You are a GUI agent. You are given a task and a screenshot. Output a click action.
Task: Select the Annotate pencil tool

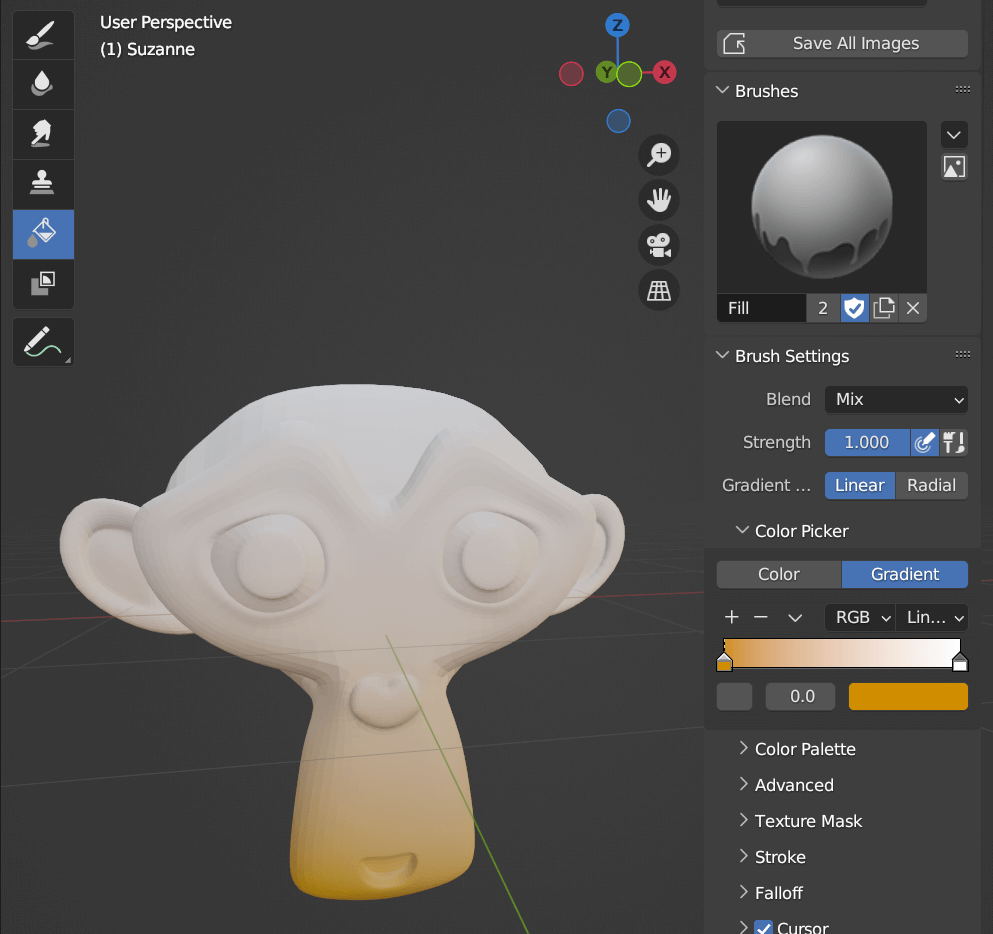pos(43,342)
